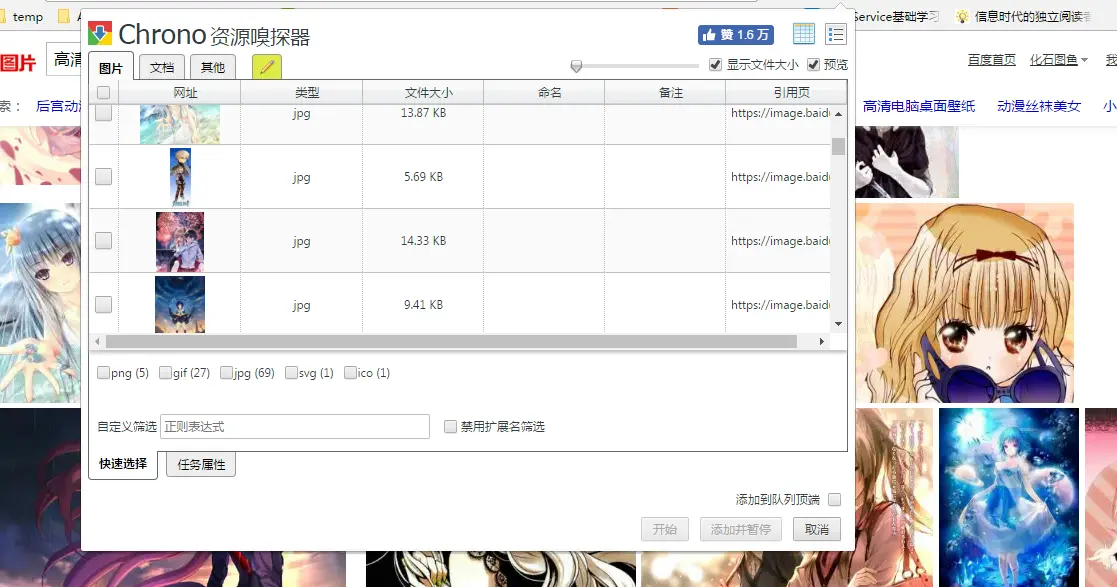Click the preview size slider handle
The width and height of the screenshot is (1117, 587).
pyautogui.click(x=576, y=66)
